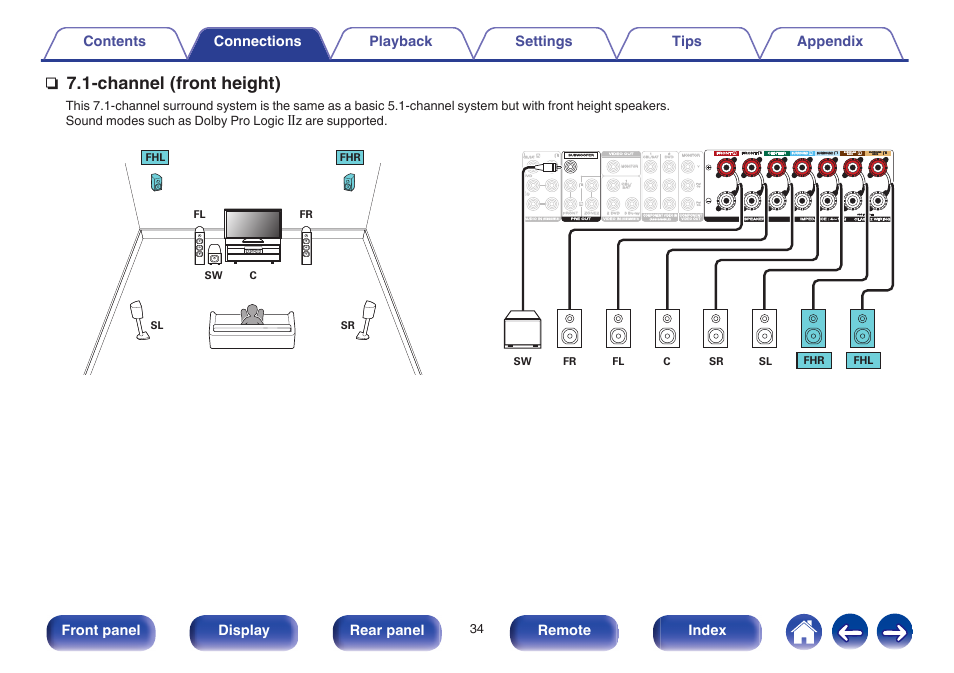Viewport: 954px width, 673px height.
Task: Click the SW label in room diagram
Action: pyautogui.click(x=214, y=276)
